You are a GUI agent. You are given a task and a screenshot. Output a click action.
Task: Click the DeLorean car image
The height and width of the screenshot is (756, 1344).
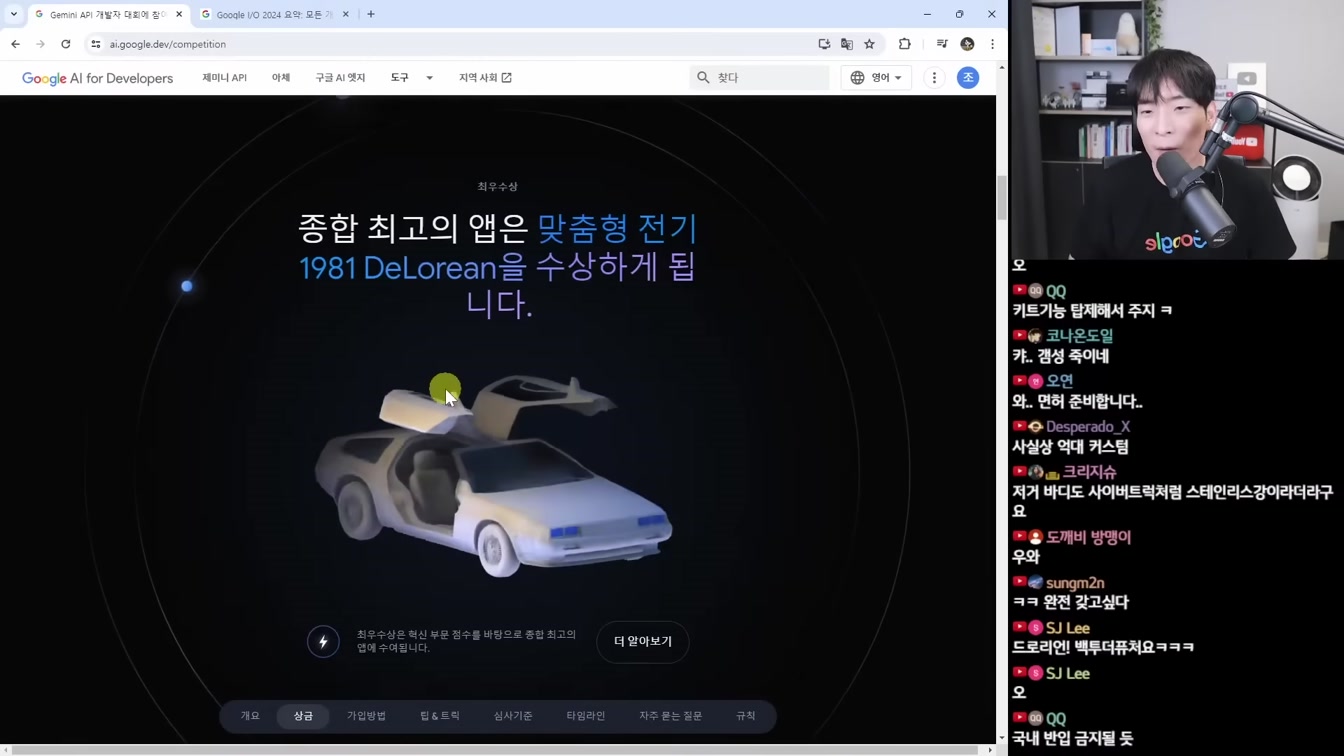[494, 476]
